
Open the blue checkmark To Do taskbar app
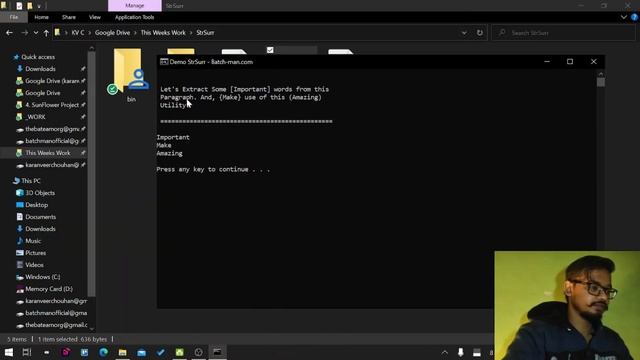point(160,352)
